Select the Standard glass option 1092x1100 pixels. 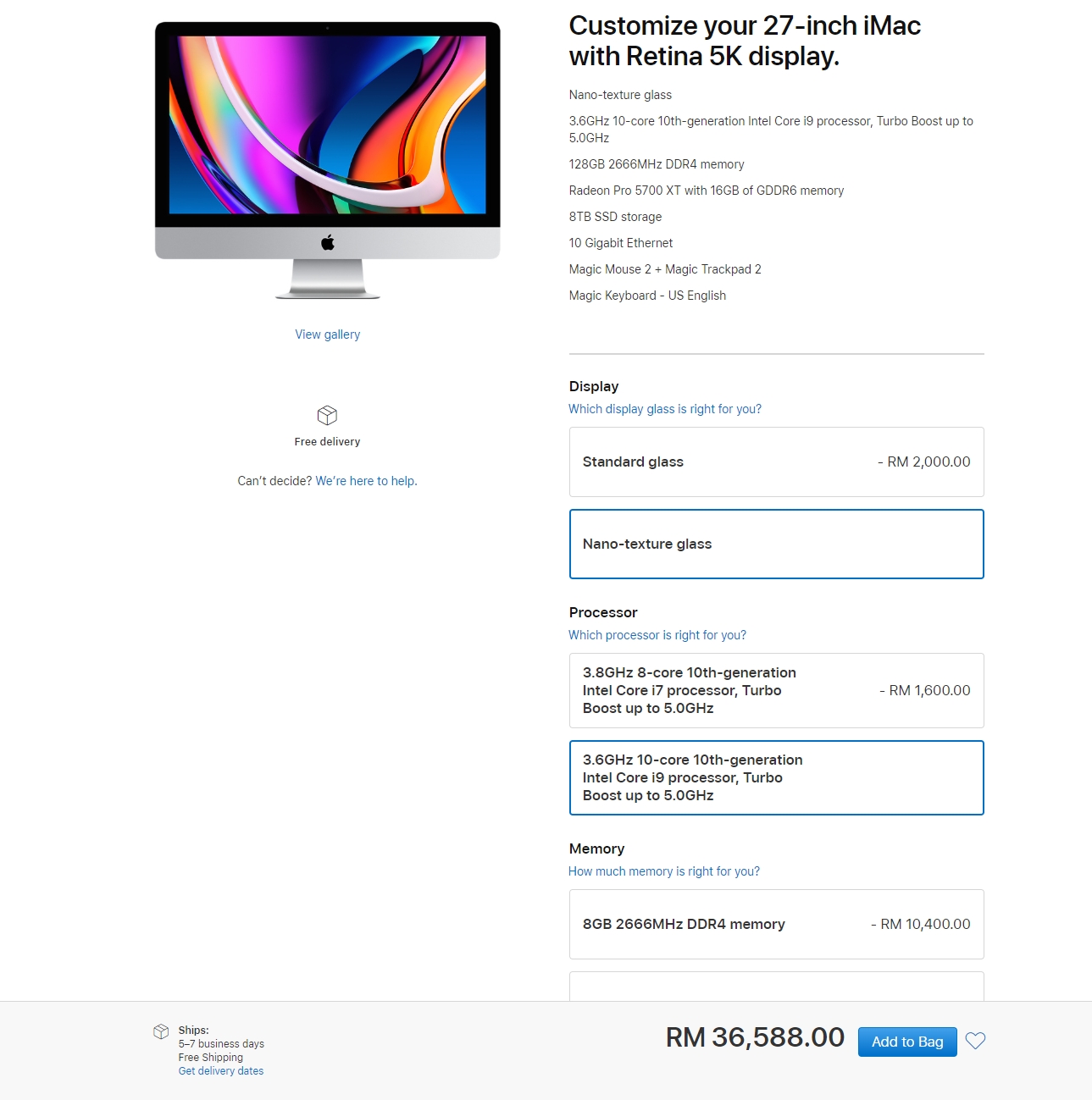776,462
